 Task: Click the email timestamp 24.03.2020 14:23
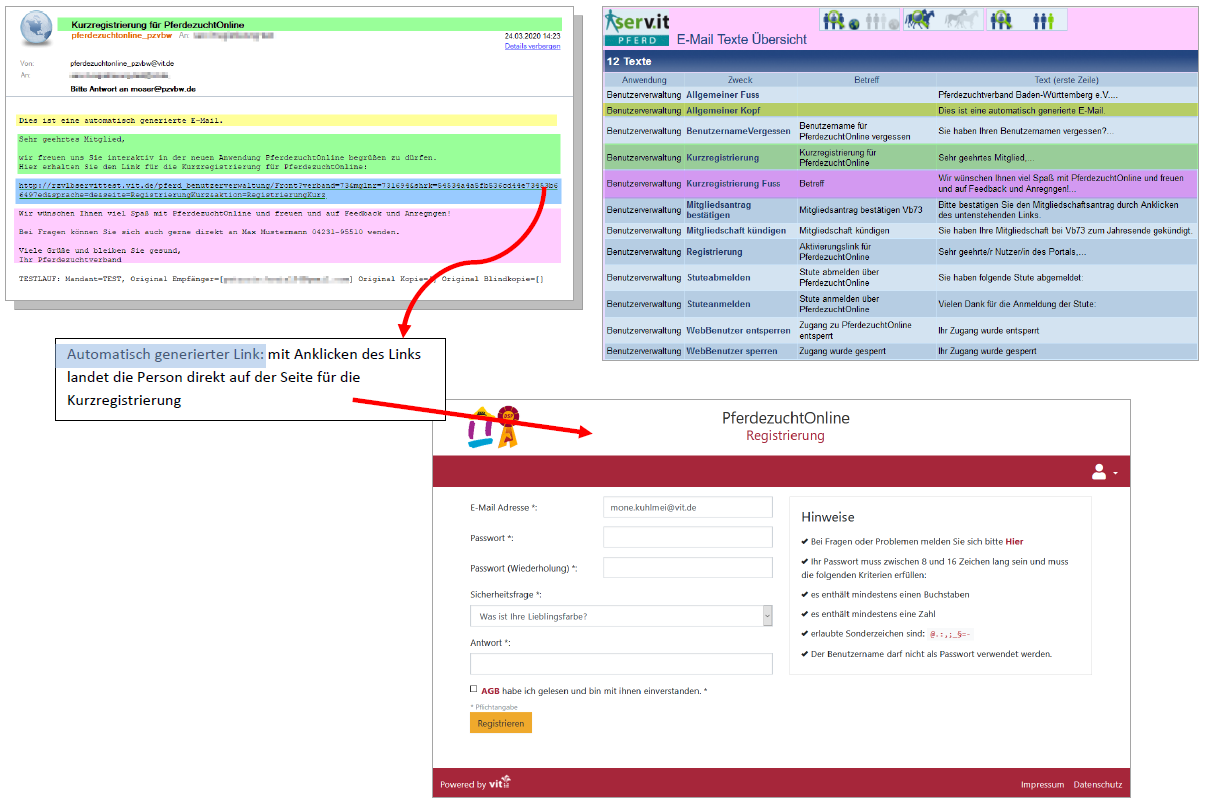click(533, 36)
